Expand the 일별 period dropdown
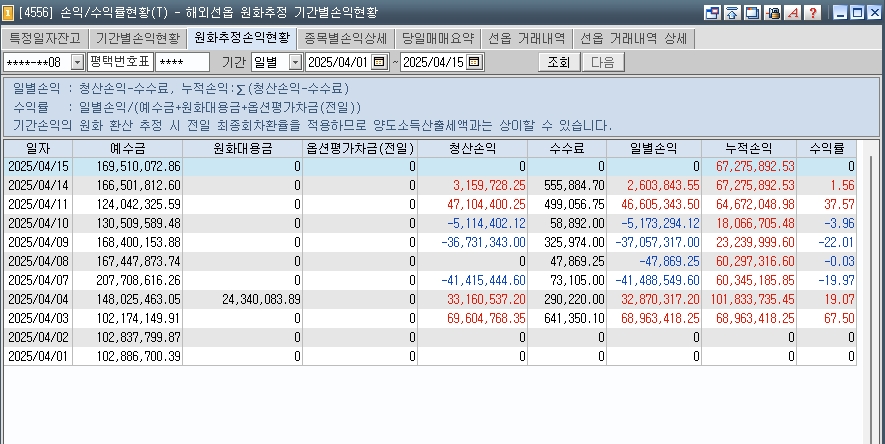The width and height of the screenshot is (885, 444). pos(295,62)
